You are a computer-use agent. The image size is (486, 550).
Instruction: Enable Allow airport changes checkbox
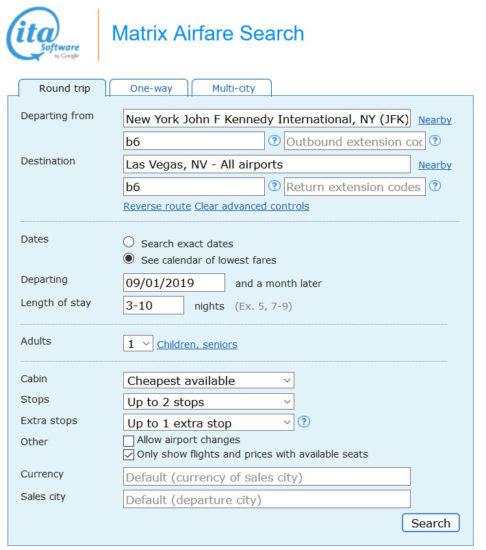(x=128, y=441)
